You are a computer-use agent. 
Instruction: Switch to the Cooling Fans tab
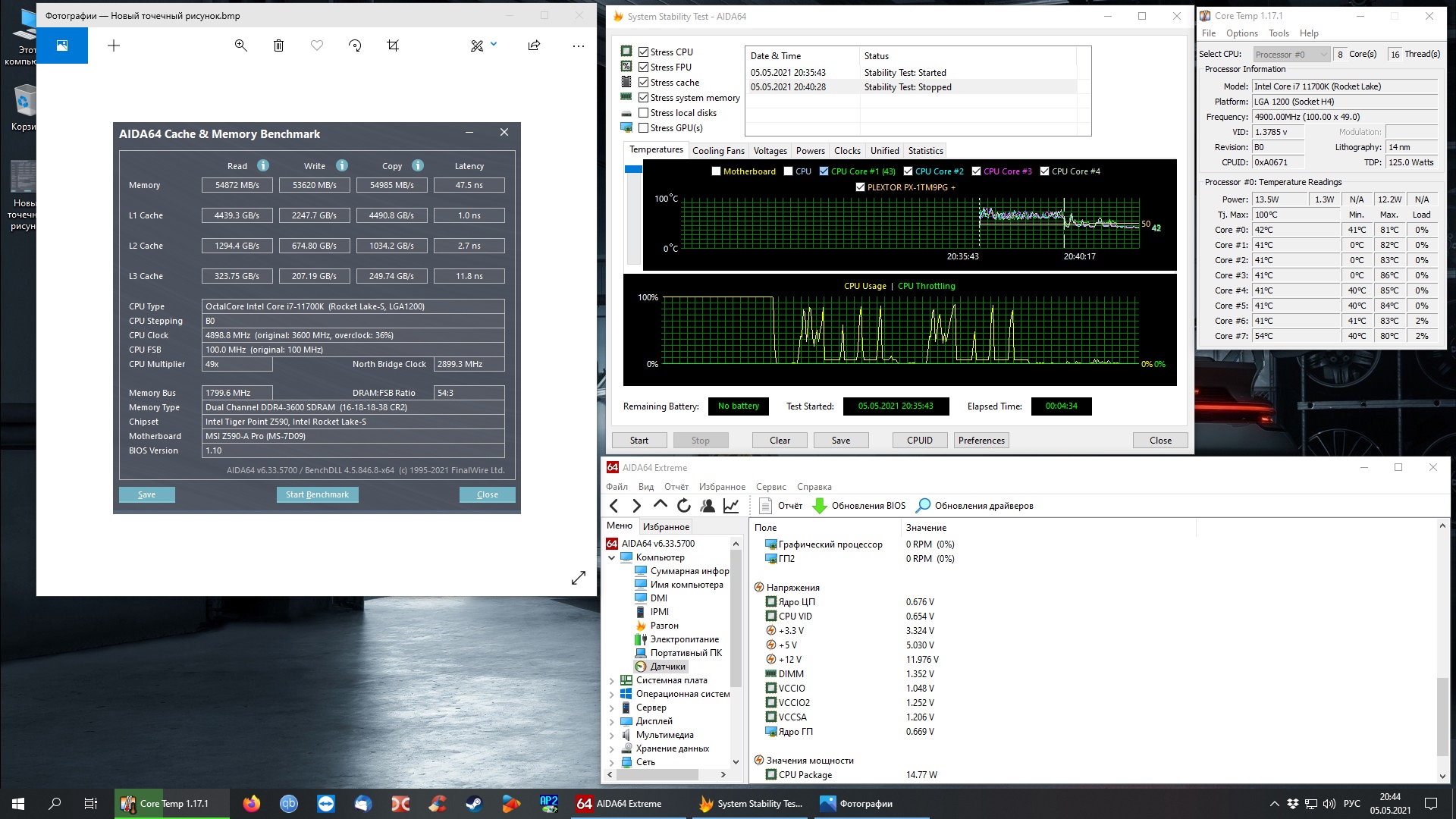click(717, 151)
